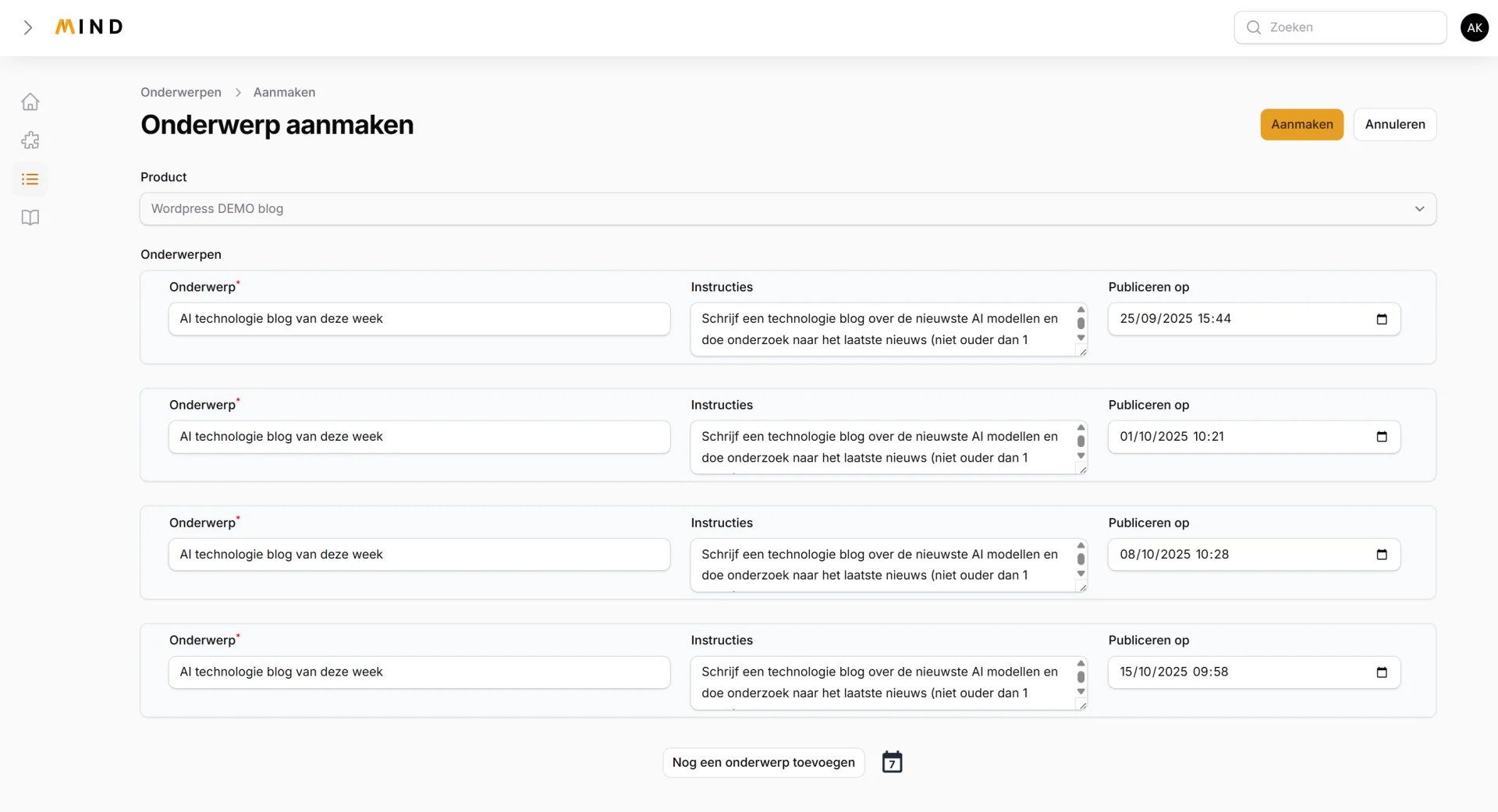Image resolution: width=1498 pixels, height=812 pixels.
Task: Open the AK account avatar
Action: 1475,27
